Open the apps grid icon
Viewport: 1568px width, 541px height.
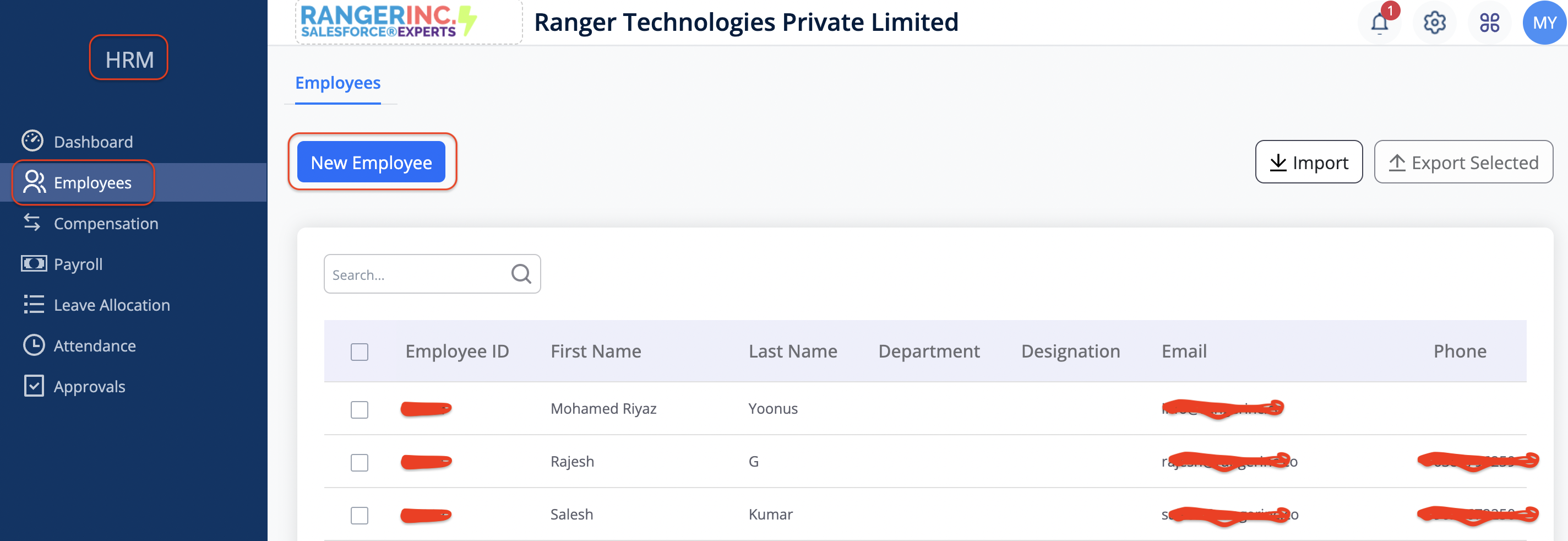click(x=1489, y=23)
